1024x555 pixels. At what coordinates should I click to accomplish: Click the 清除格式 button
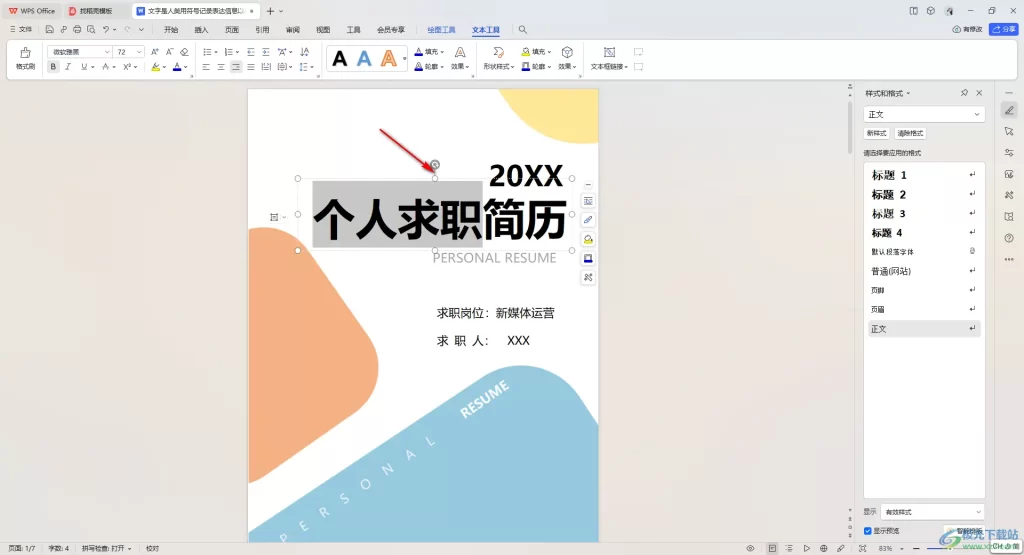click(x=910, y=133)
